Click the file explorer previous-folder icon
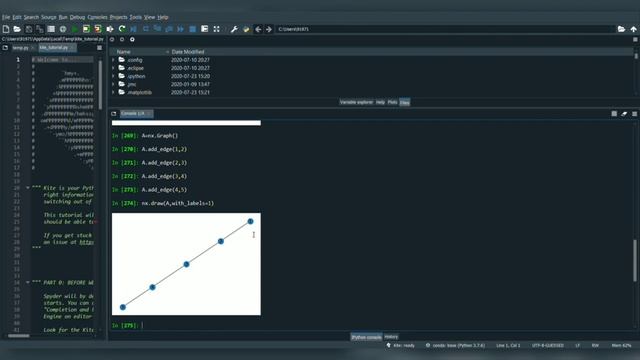Viewport: 640px width, 360px height. click(112, 40)
